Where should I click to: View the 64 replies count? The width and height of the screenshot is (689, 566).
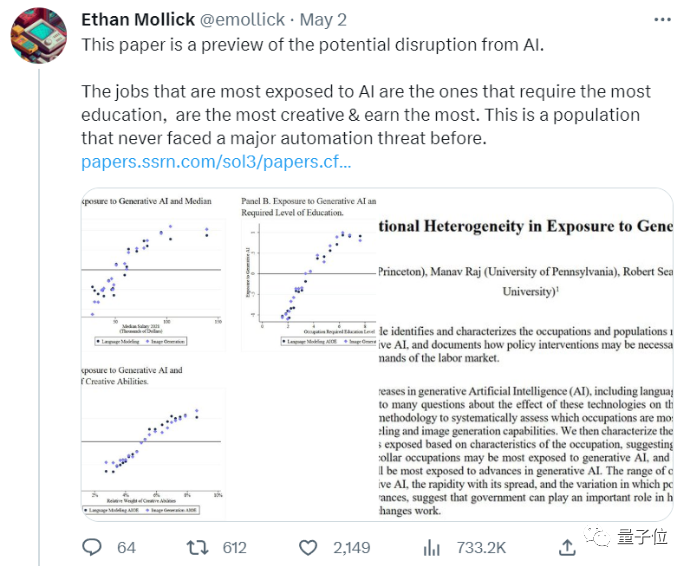tap(126, 547)
